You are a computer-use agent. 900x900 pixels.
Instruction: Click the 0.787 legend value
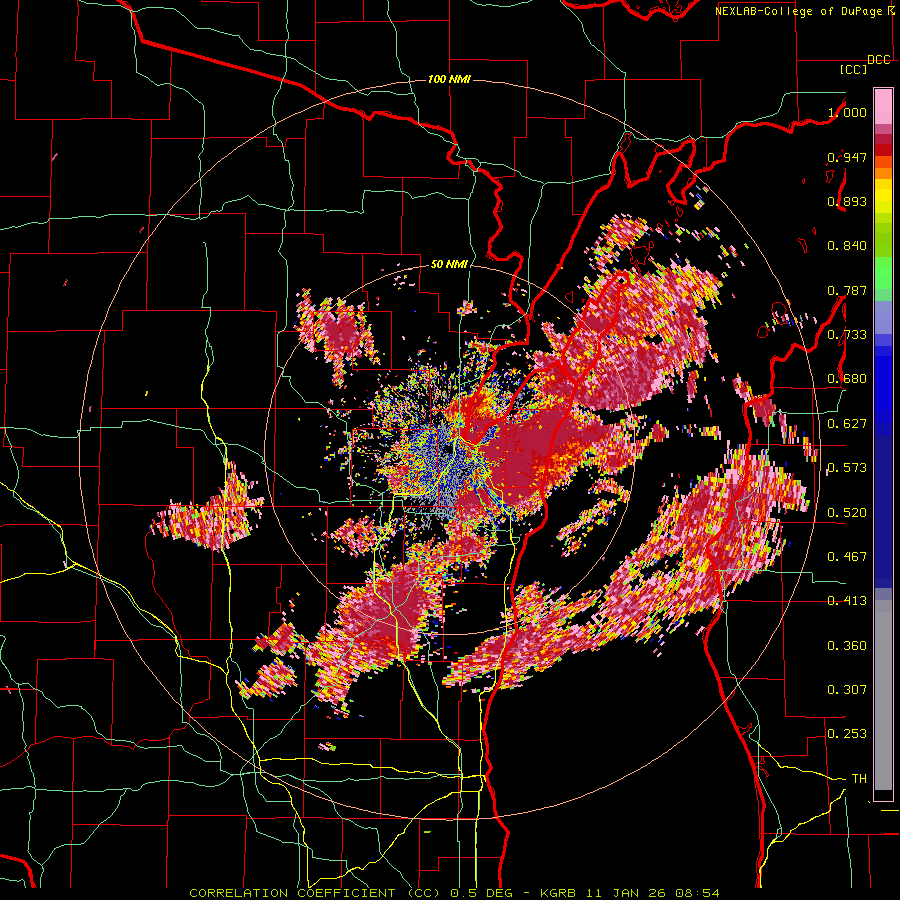pos(847,290)
